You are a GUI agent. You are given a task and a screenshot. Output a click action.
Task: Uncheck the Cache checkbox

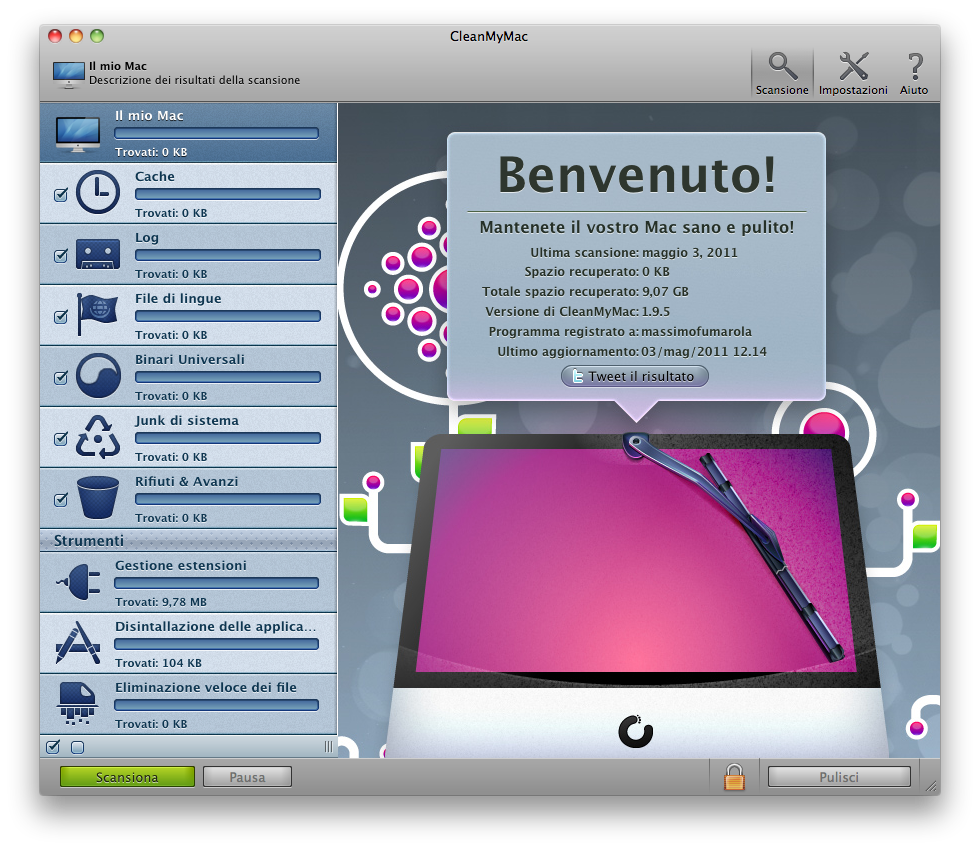click(60, 195)
